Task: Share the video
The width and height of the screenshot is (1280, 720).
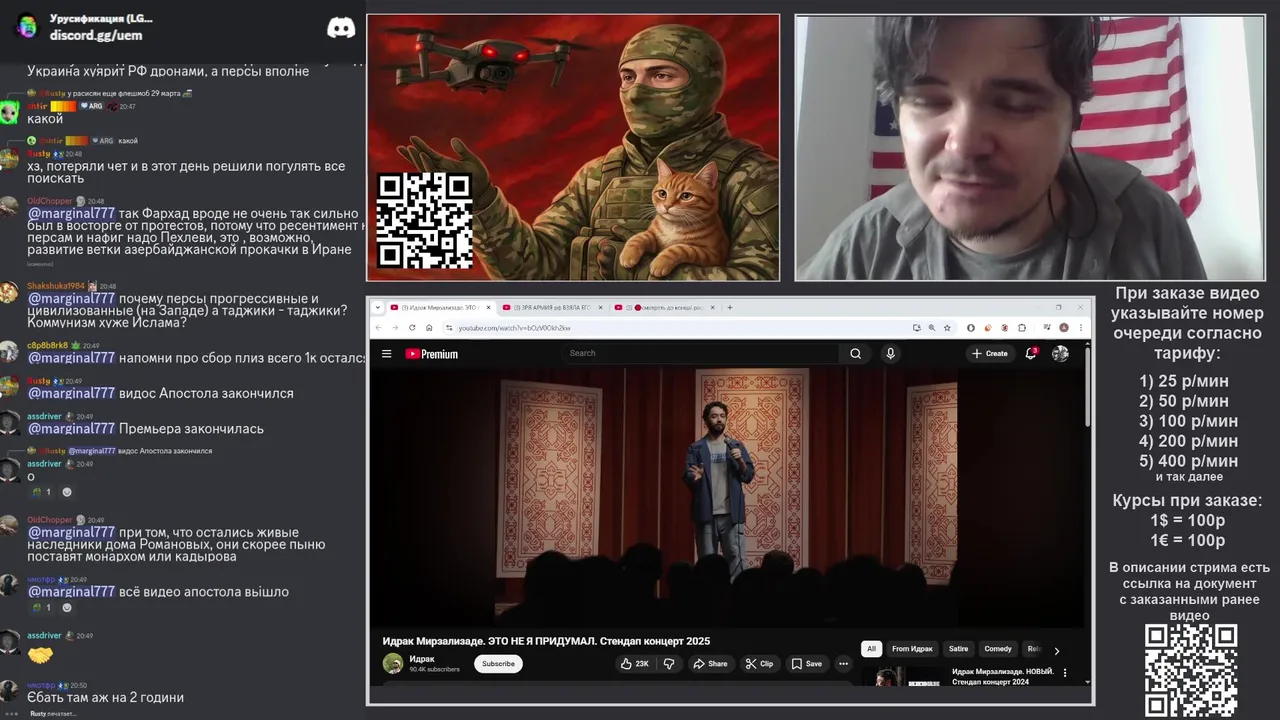Action: point(710,663)
